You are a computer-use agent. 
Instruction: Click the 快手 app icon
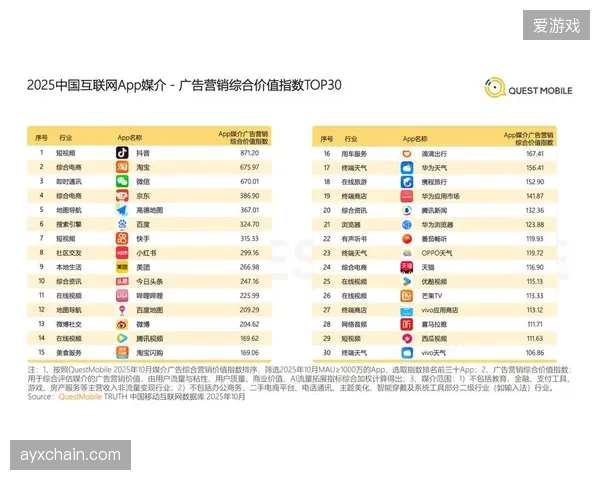coord(122,238)
